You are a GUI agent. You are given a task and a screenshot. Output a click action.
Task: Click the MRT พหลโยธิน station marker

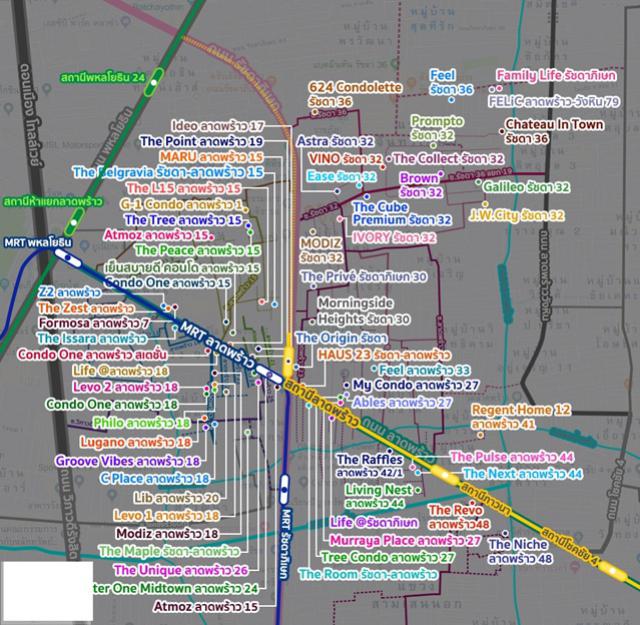click(x=68, y=258)
